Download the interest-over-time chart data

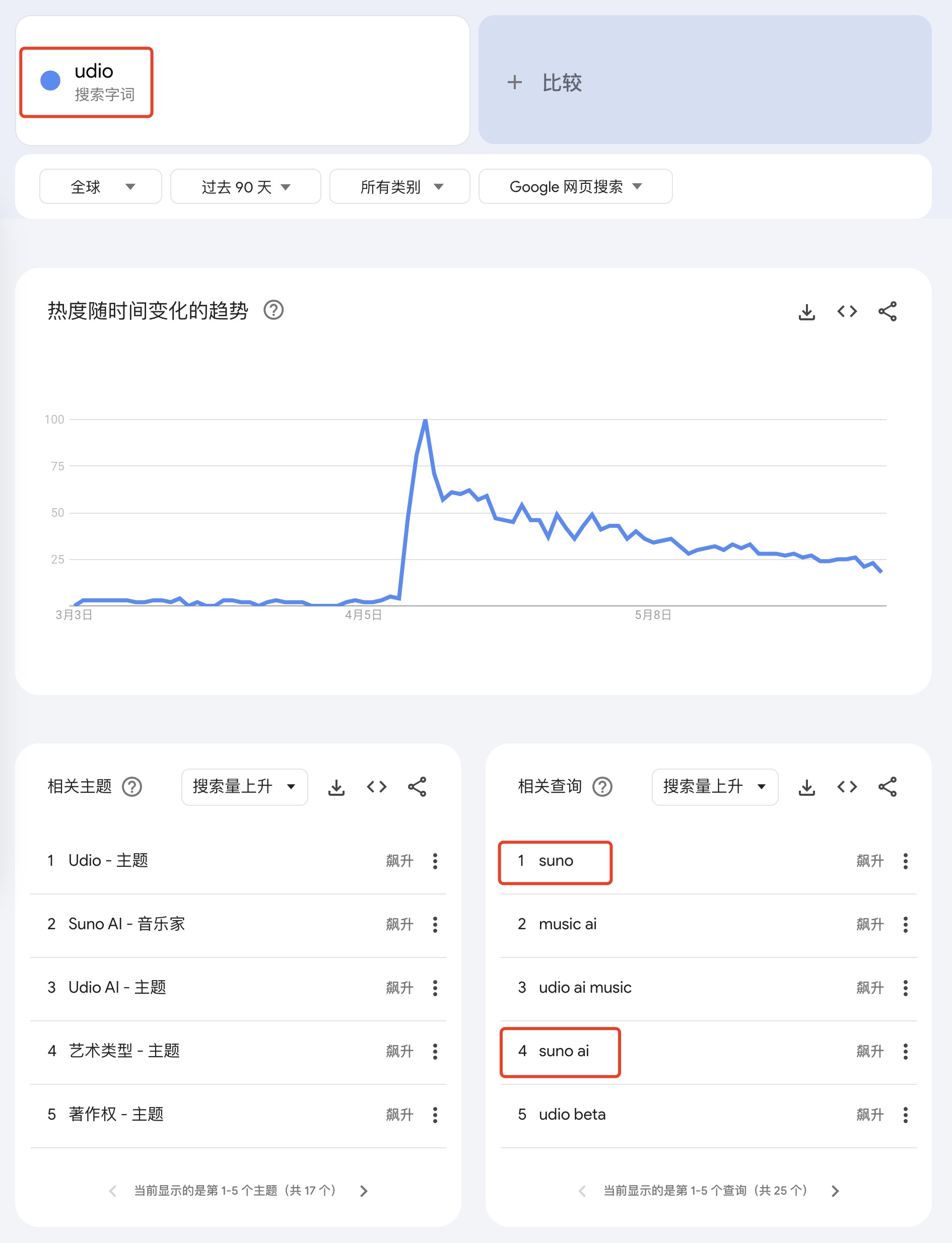pos(806,312)
